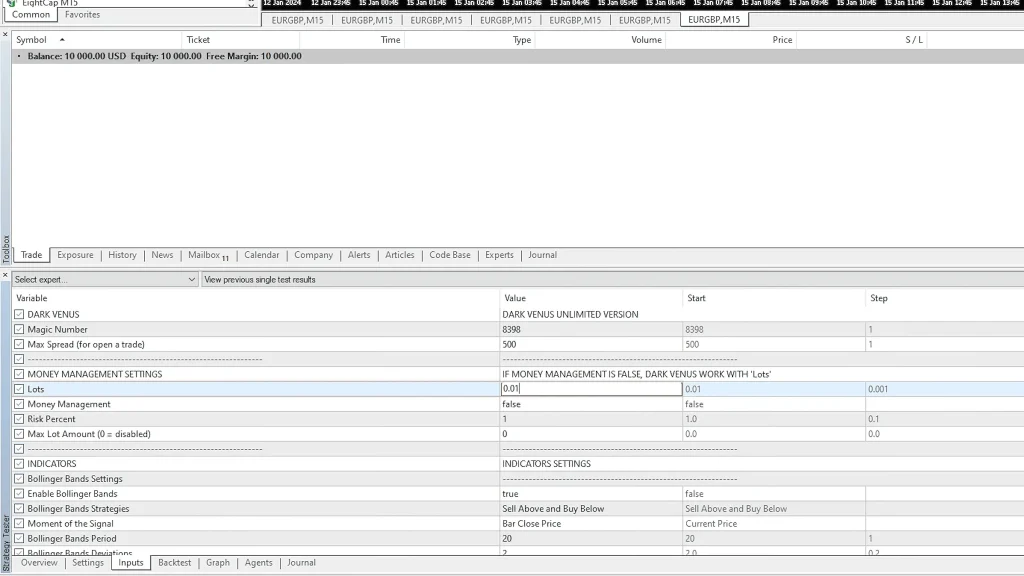Open the Bollinger Bands Strategies value selector
This screenshot has width=1024, height=576.
coord(590,509)
